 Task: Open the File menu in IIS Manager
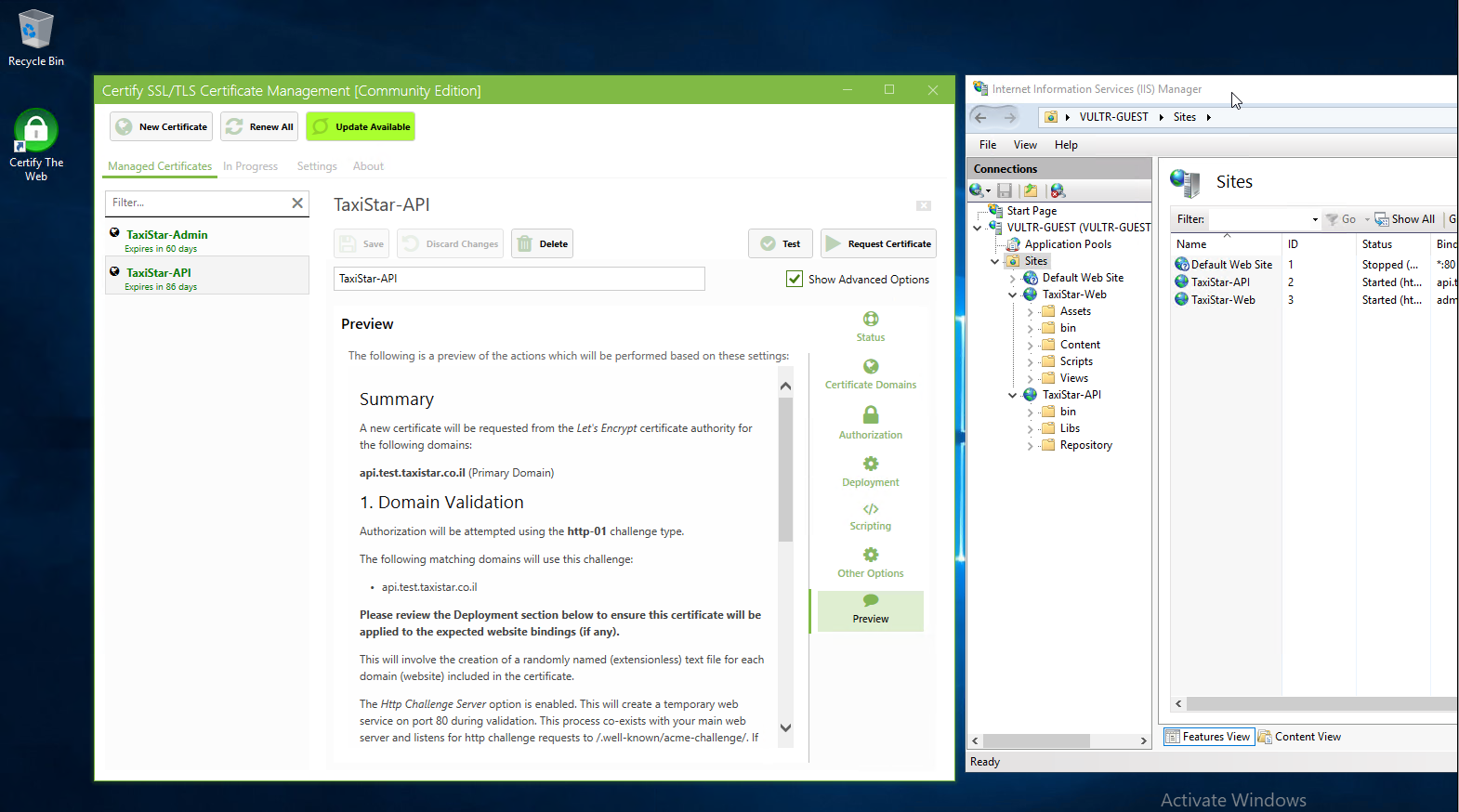988,145
